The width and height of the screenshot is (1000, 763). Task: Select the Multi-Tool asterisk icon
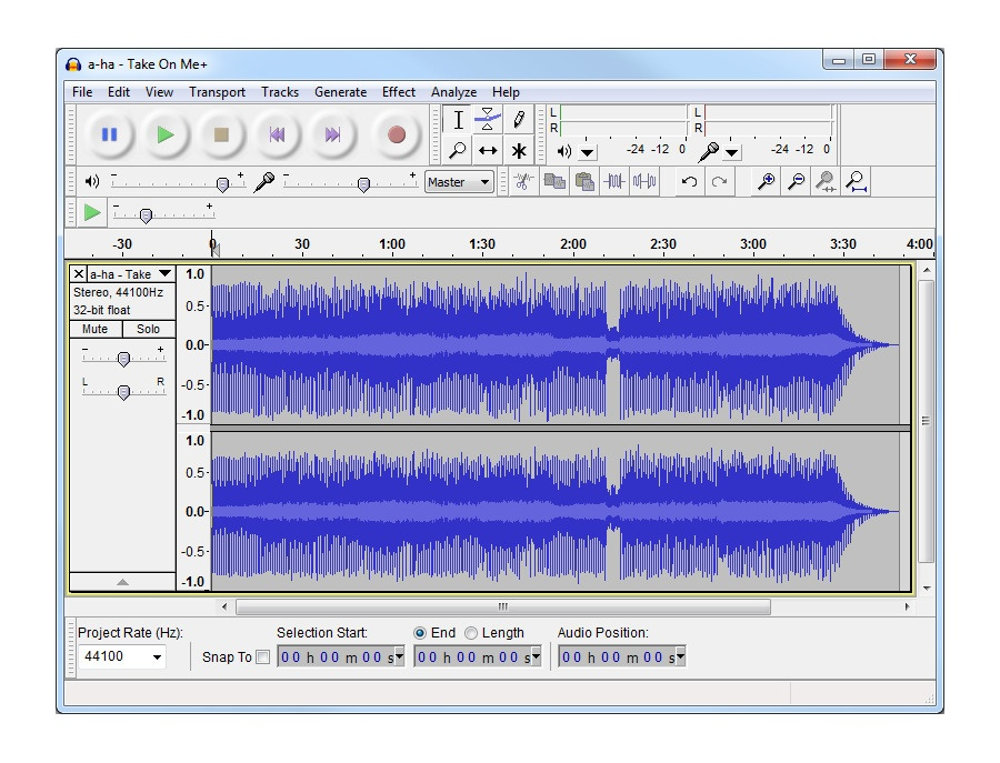[518, 151]
